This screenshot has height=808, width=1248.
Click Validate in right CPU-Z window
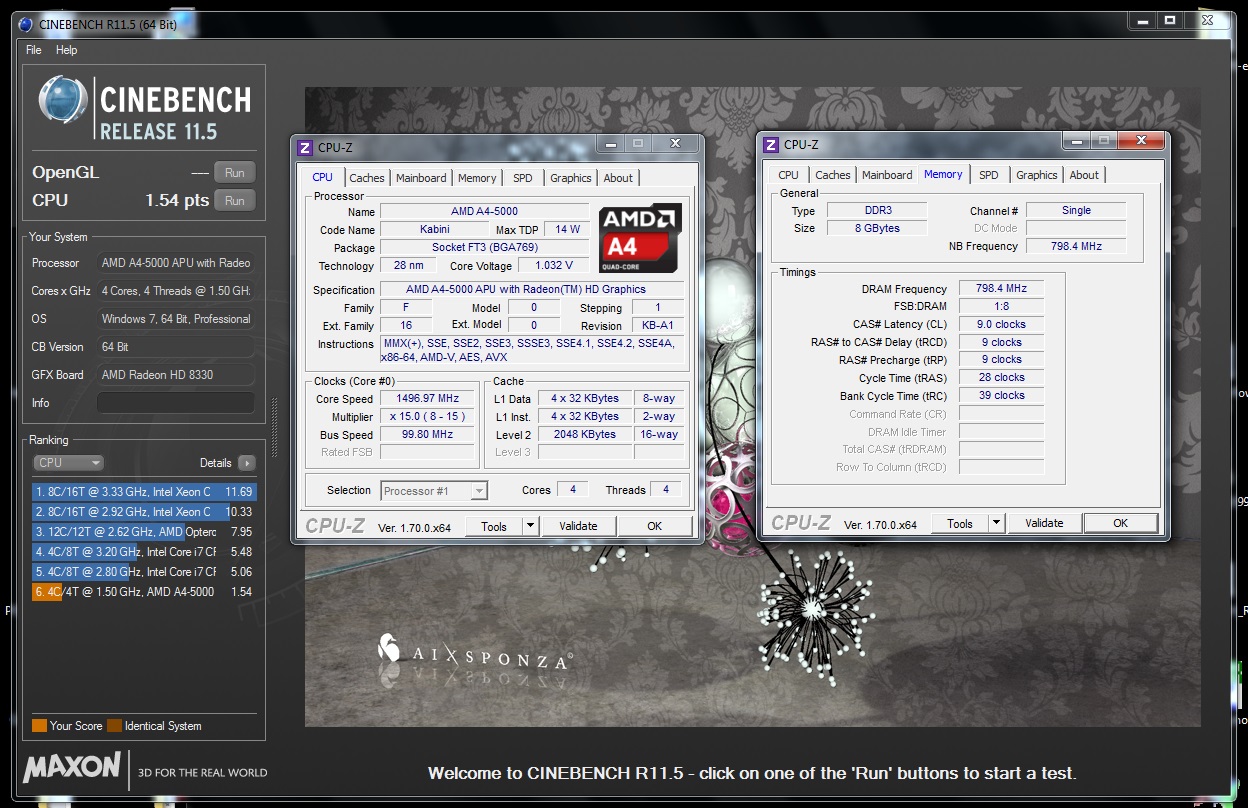coord(1044,523)
